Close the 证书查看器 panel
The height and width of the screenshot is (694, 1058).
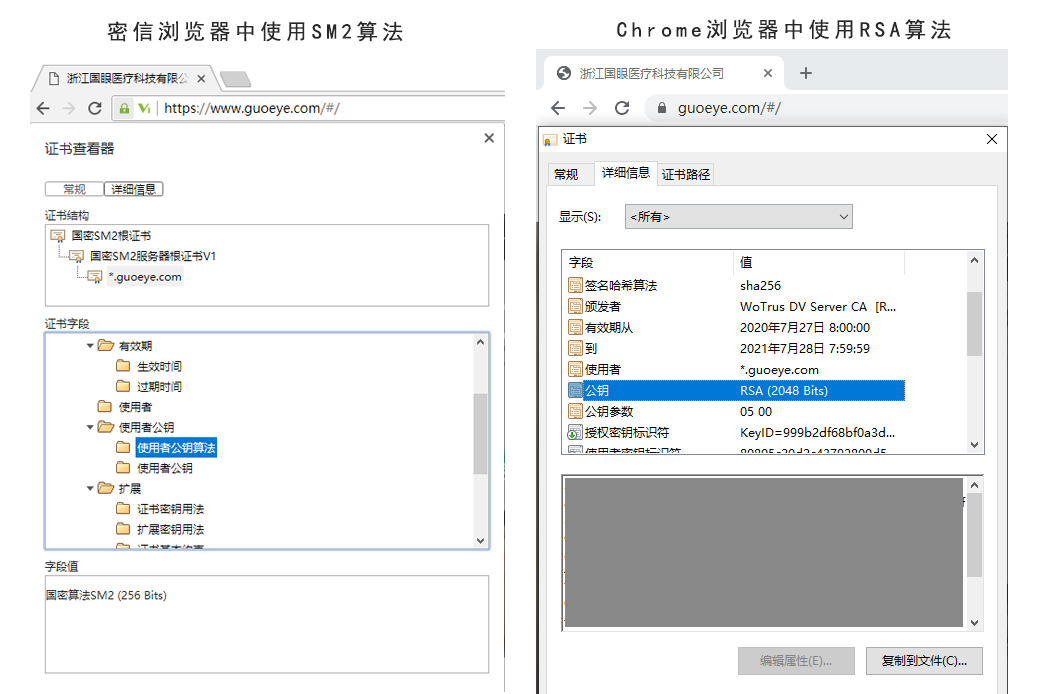click(x=489, y=138)
